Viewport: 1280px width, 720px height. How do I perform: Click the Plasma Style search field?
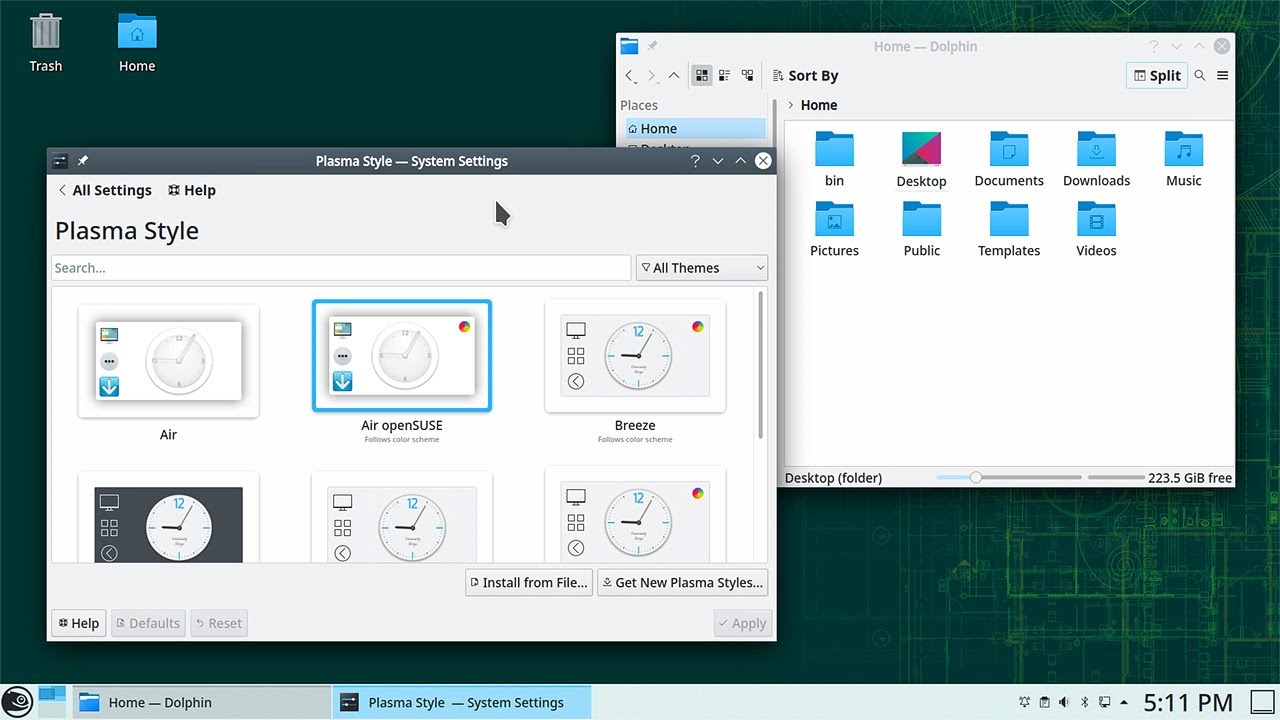341,268
